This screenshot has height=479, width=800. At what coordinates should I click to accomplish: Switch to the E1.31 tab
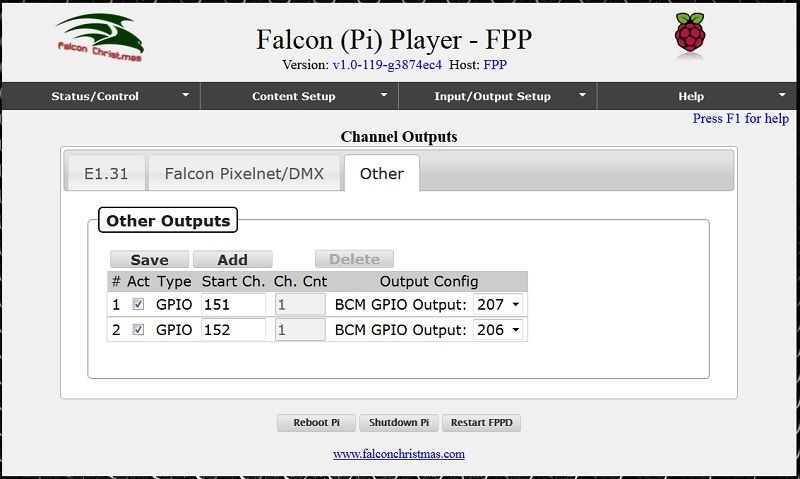(105, 173)
